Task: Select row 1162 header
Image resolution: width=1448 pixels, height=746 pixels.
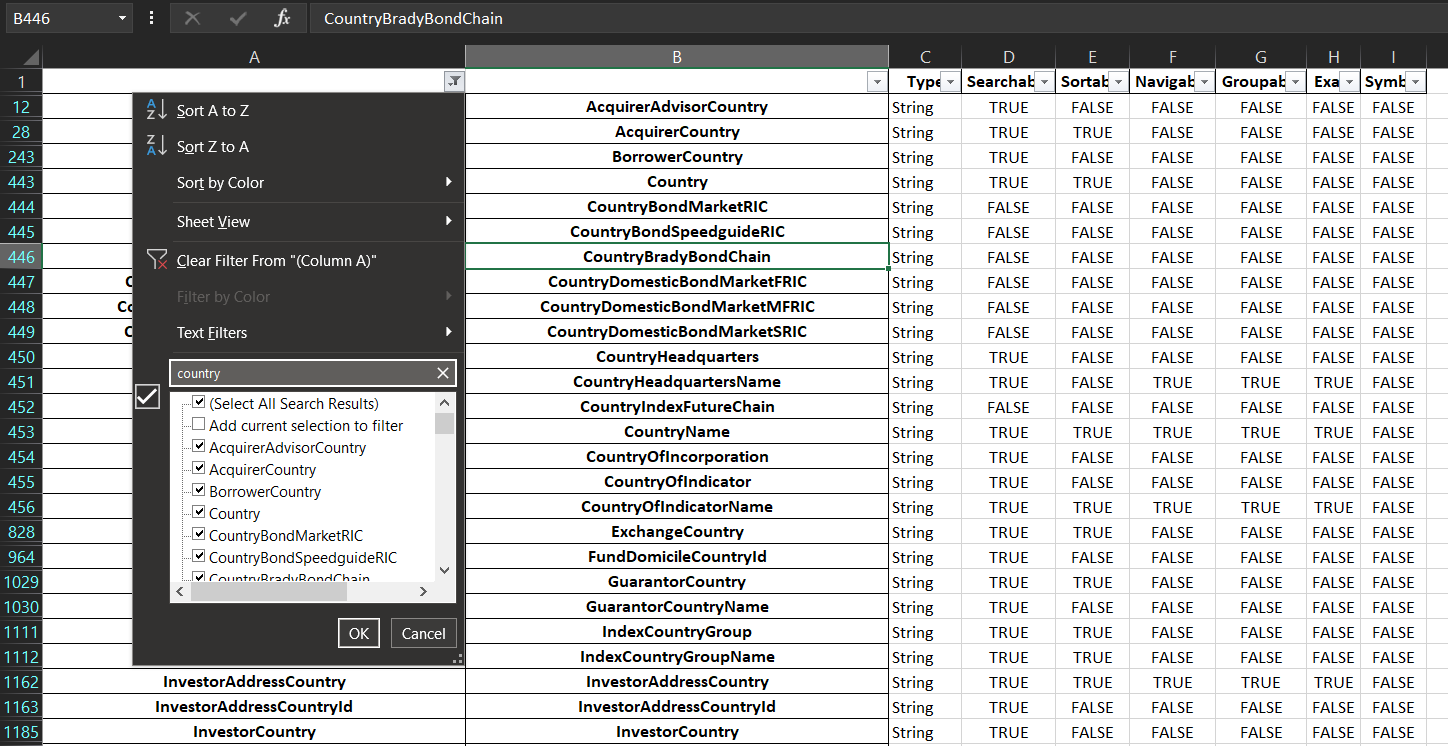Action: [x=21, y=682]
